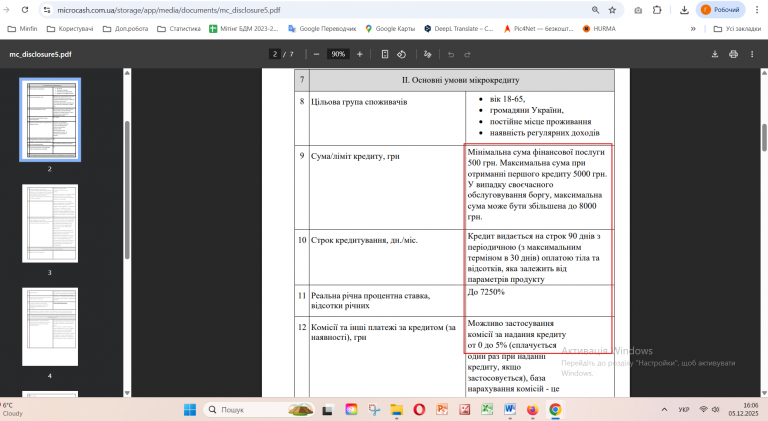Screen dimensions: 768x421
Task: Click thumbnail panel scrollbar up arrow
Action: [x=127, y=72]
